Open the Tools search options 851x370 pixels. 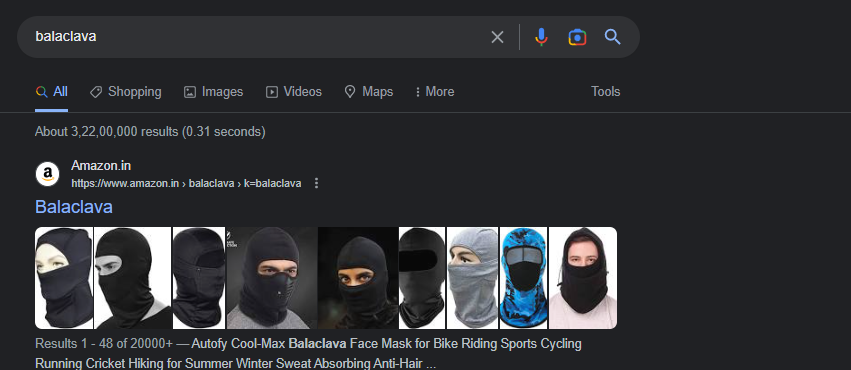(606, 92)
